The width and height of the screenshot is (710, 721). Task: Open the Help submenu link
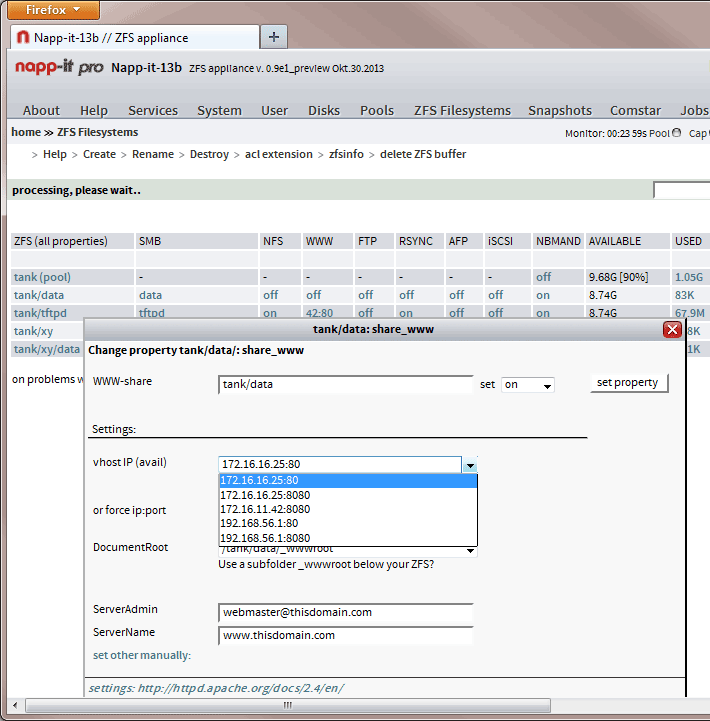tap(55, 154)
